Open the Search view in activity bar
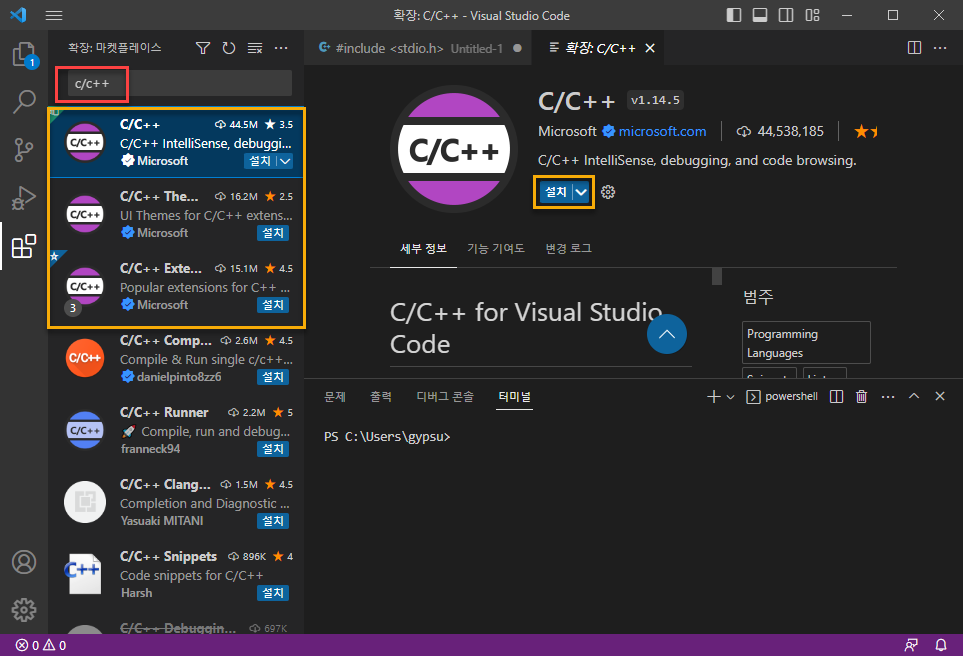 coord(24,102)
